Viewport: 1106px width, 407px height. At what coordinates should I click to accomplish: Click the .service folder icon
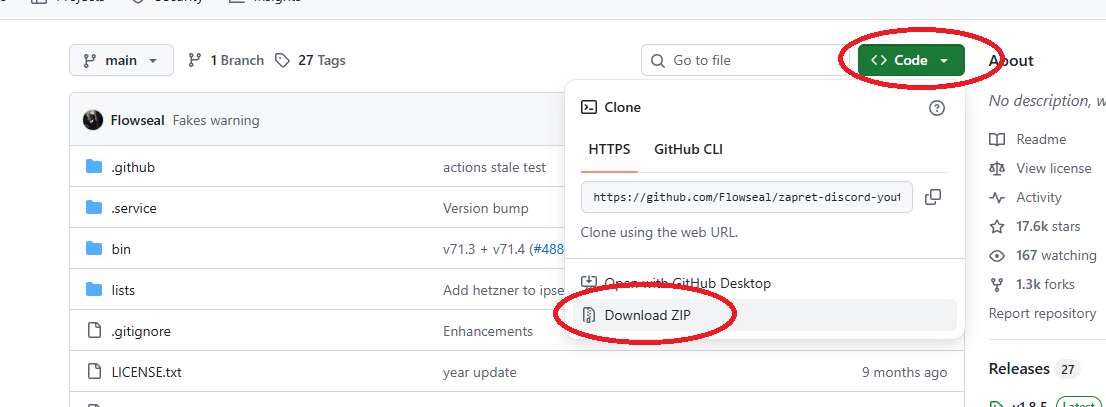94,208
